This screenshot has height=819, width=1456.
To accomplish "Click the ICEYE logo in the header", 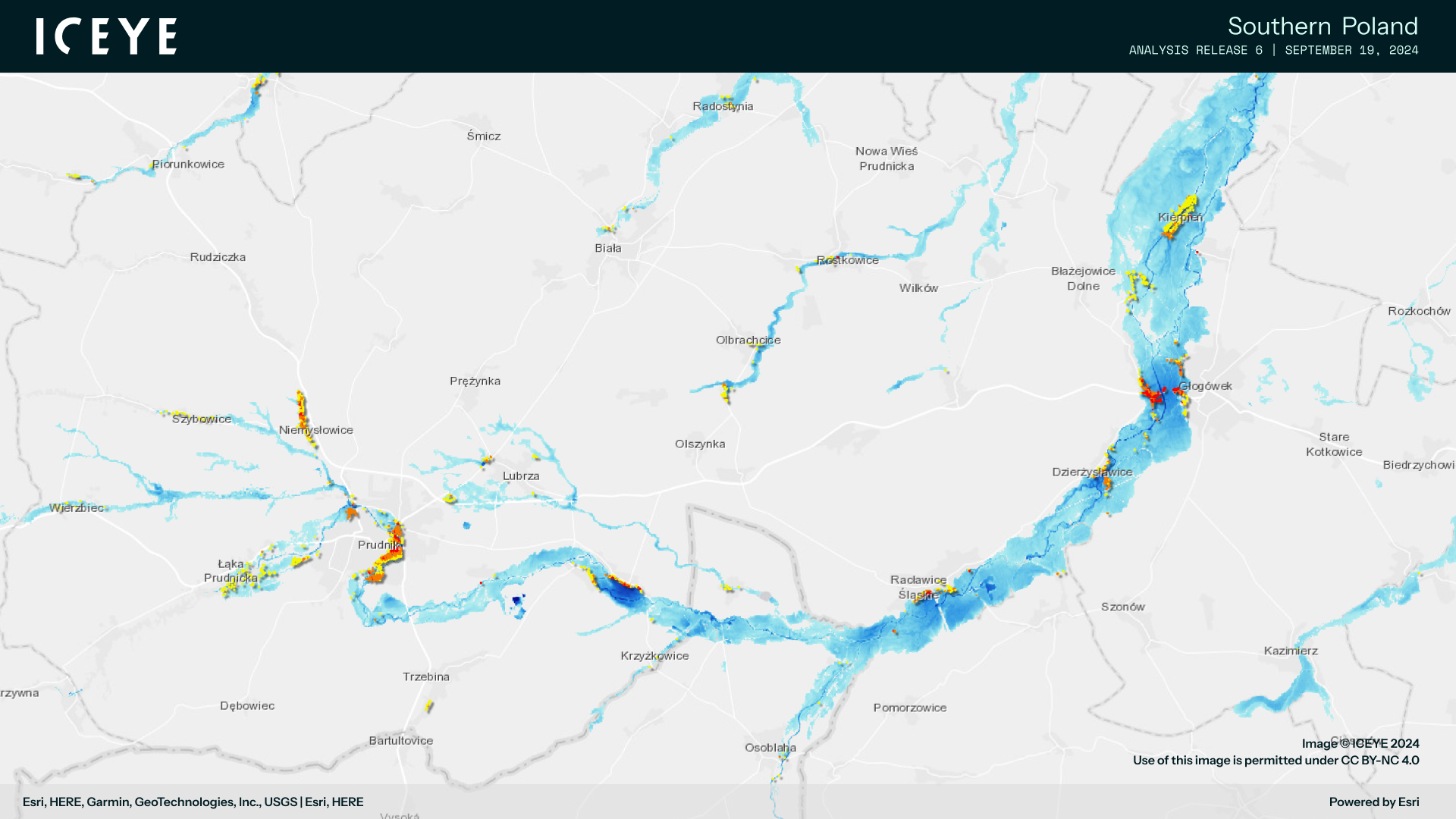I will coord(106,36).
